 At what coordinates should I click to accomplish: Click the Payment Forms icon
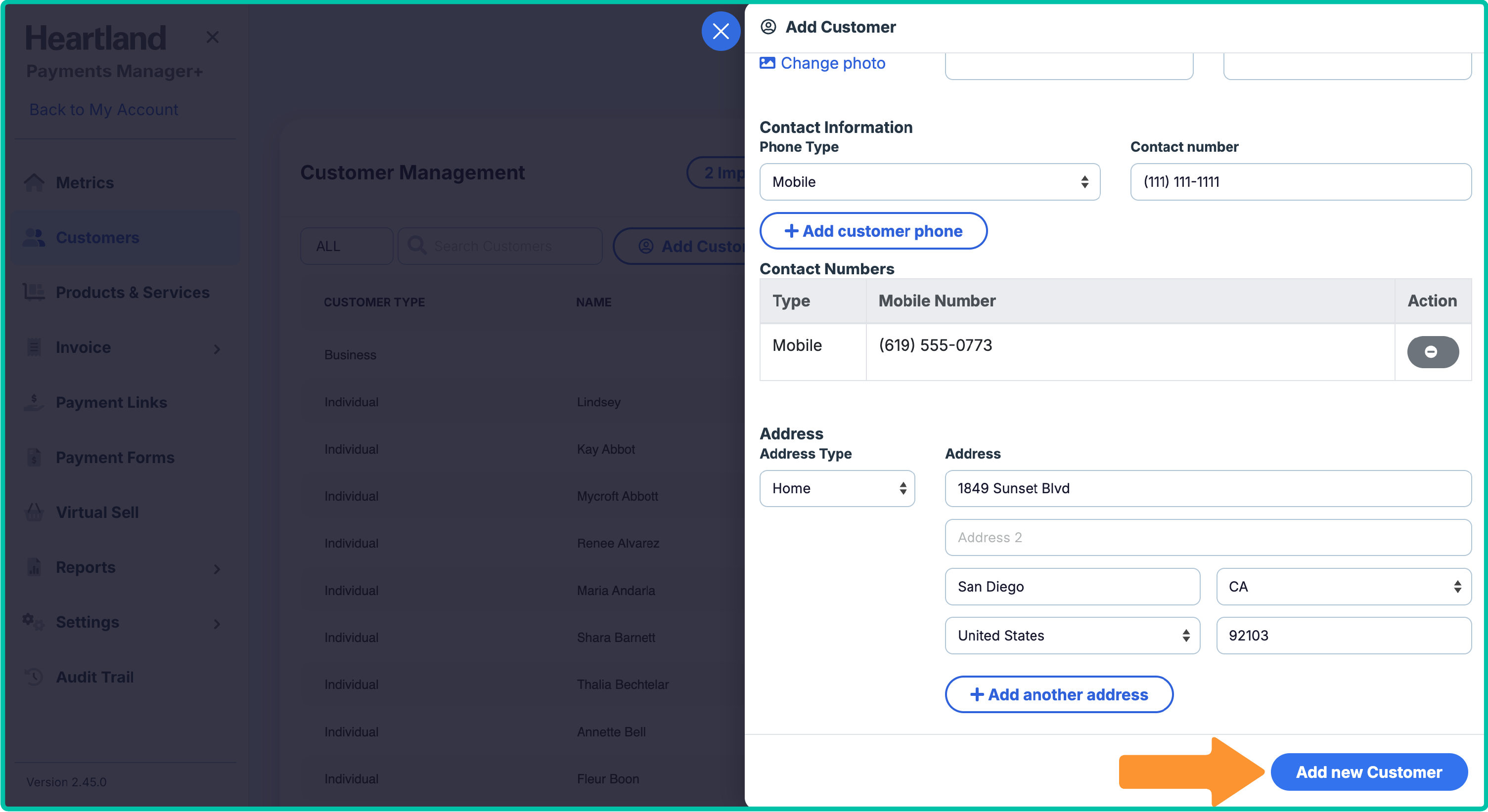pyautogui.click(x=34, y=457)
